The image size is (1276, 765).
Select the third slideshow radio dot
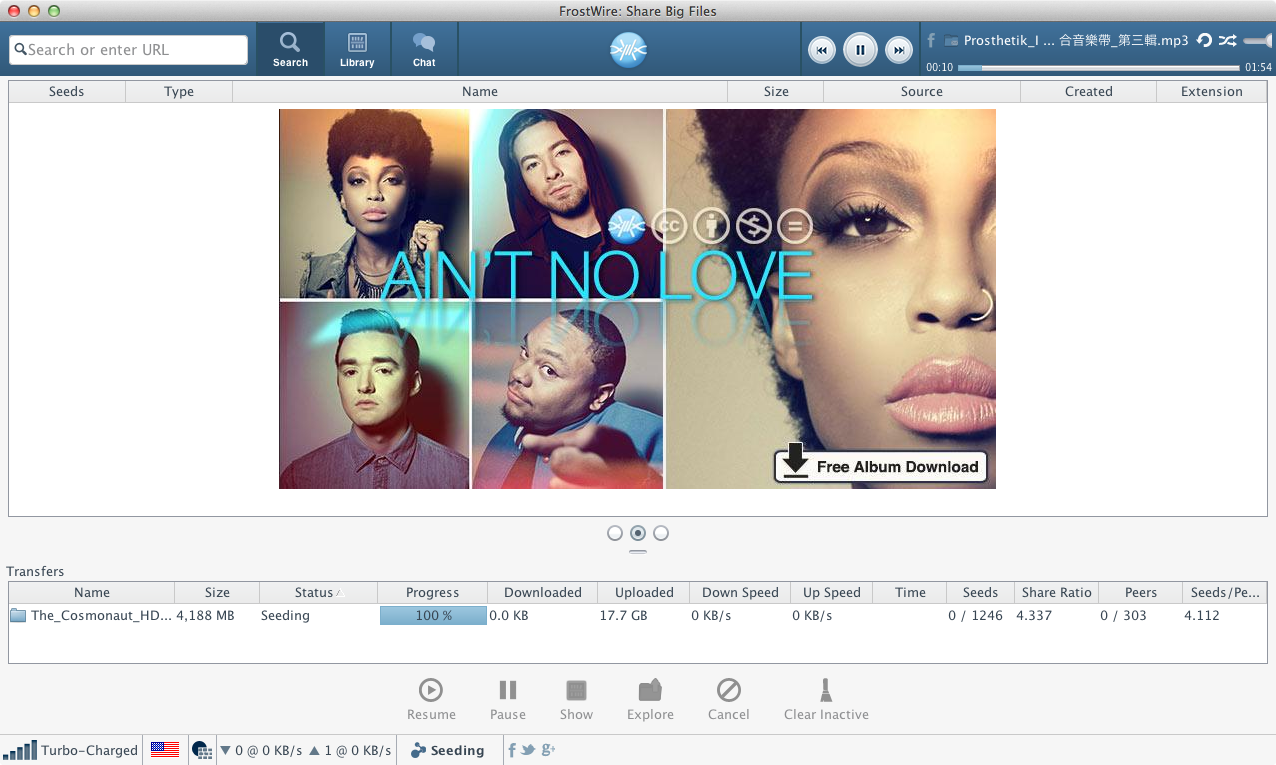click(661, 533)
